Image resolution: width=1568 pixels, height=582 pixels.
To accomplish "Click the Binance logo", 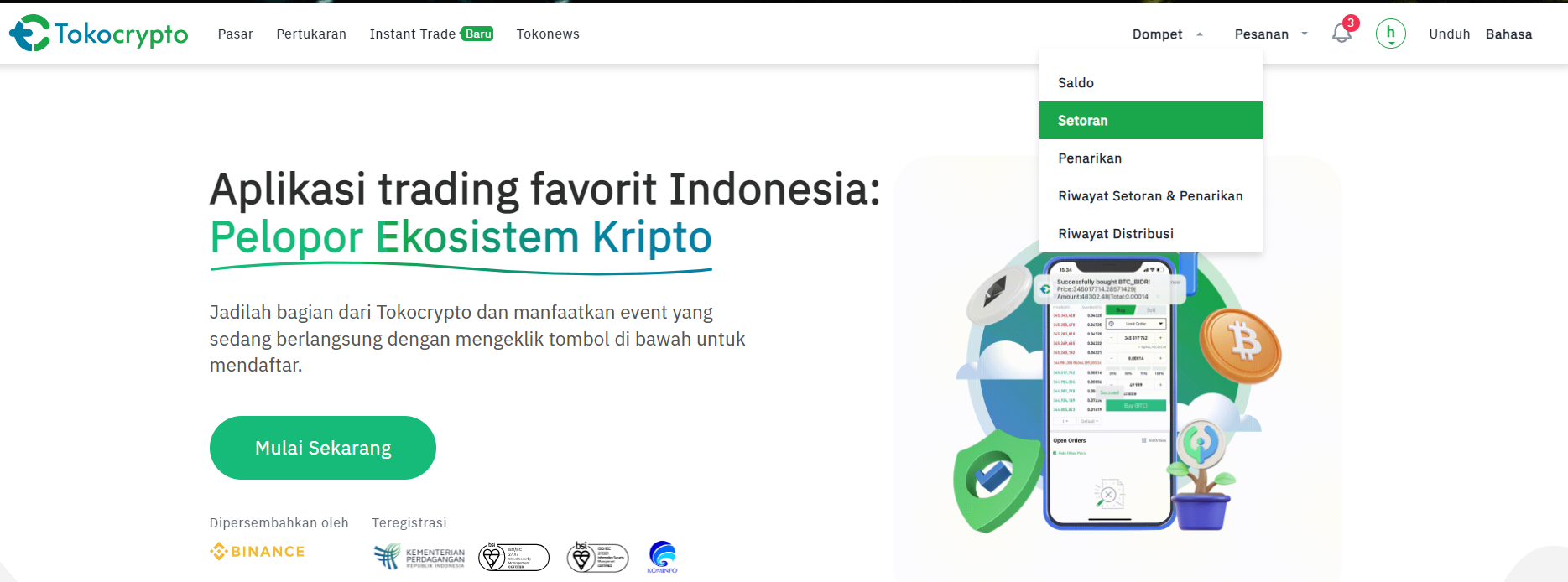I will (258, 551).
